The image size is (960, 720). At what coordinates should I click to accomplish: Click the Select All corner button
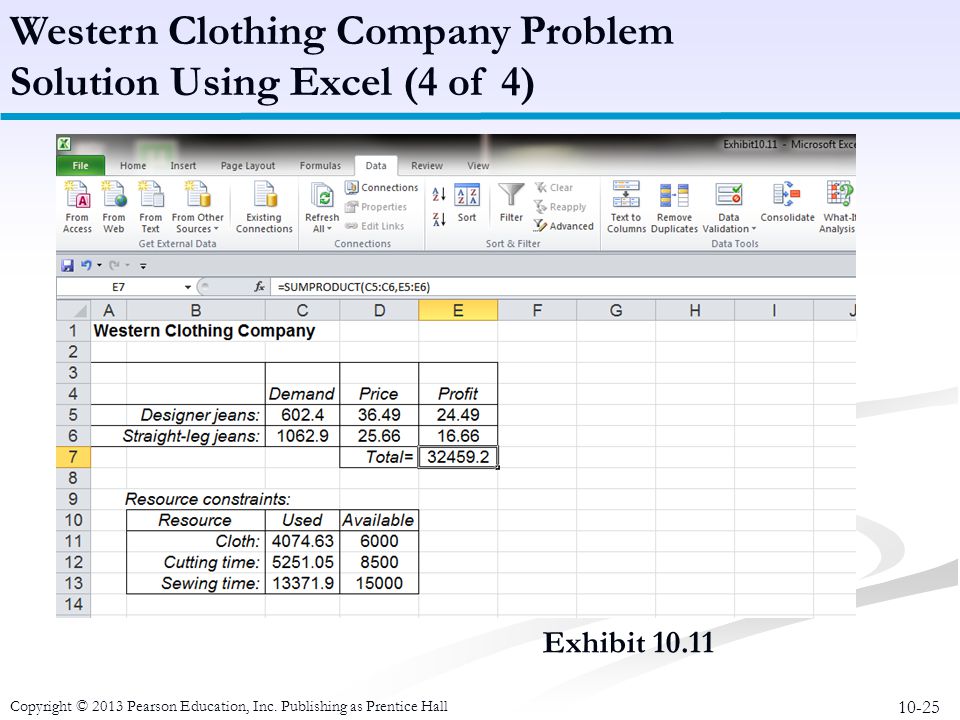[73, 310]
